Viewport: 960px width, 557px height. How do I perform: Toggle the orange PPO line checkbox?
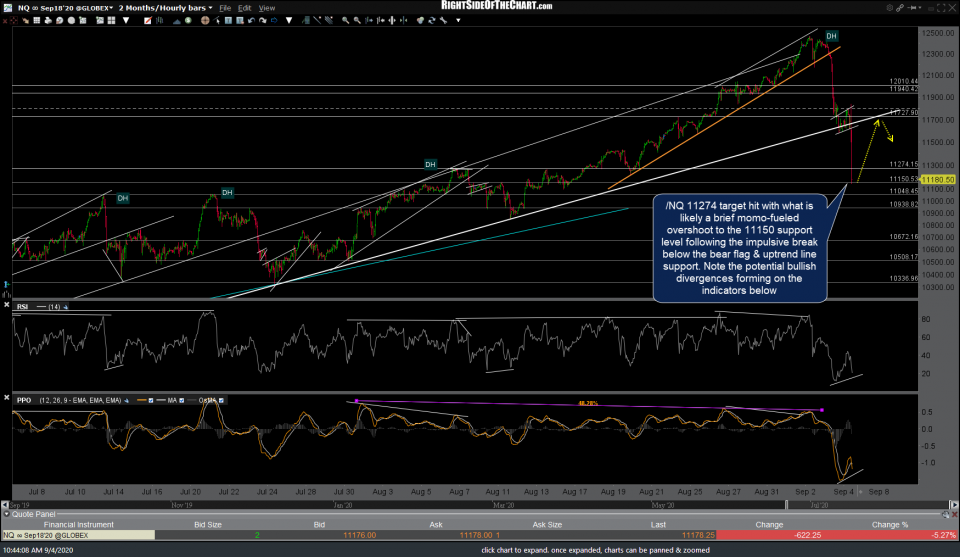(151, 400)
